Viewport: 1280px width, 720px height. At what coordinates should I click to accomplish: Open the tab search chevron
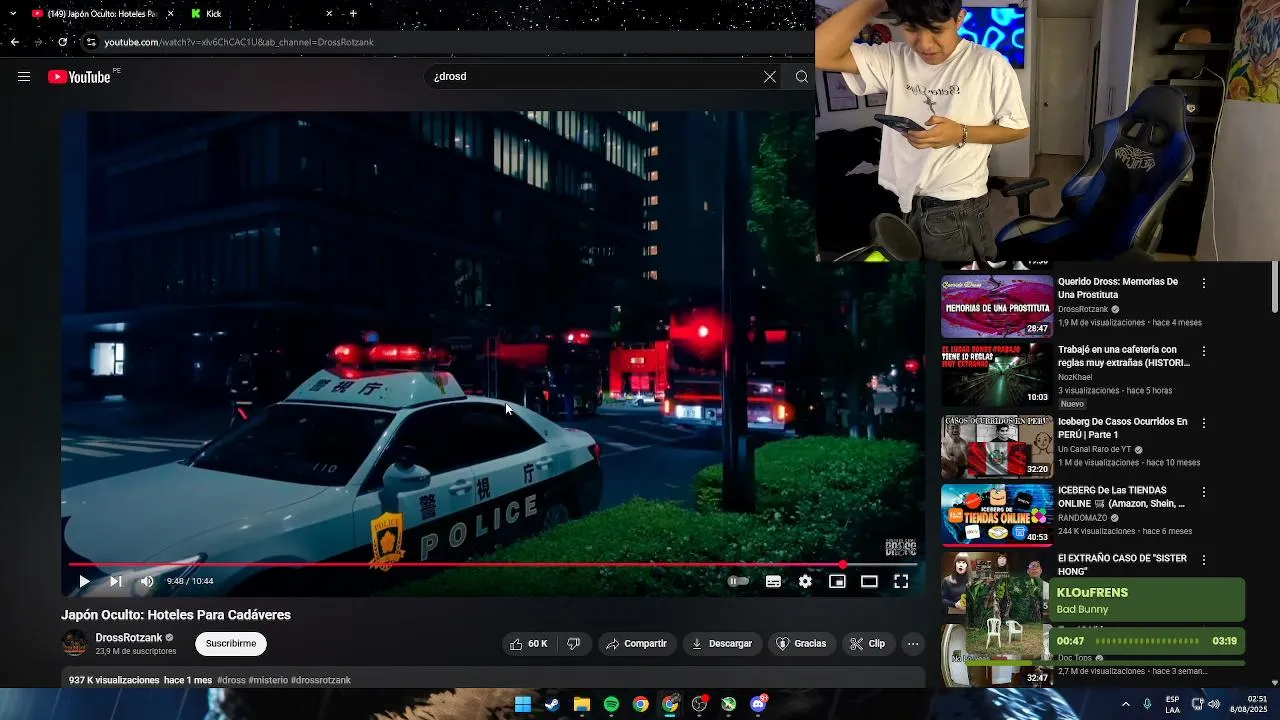tap(12, 14)
